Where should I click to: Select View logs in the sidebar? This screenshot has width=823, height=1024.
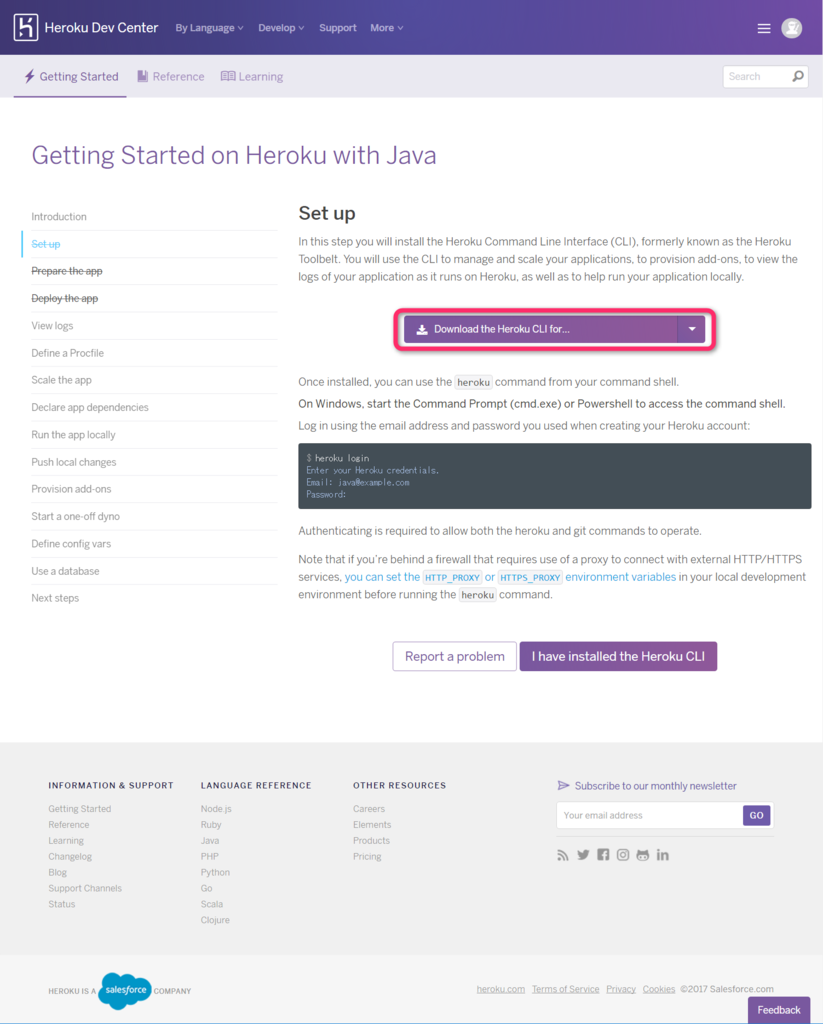point(52,325)
